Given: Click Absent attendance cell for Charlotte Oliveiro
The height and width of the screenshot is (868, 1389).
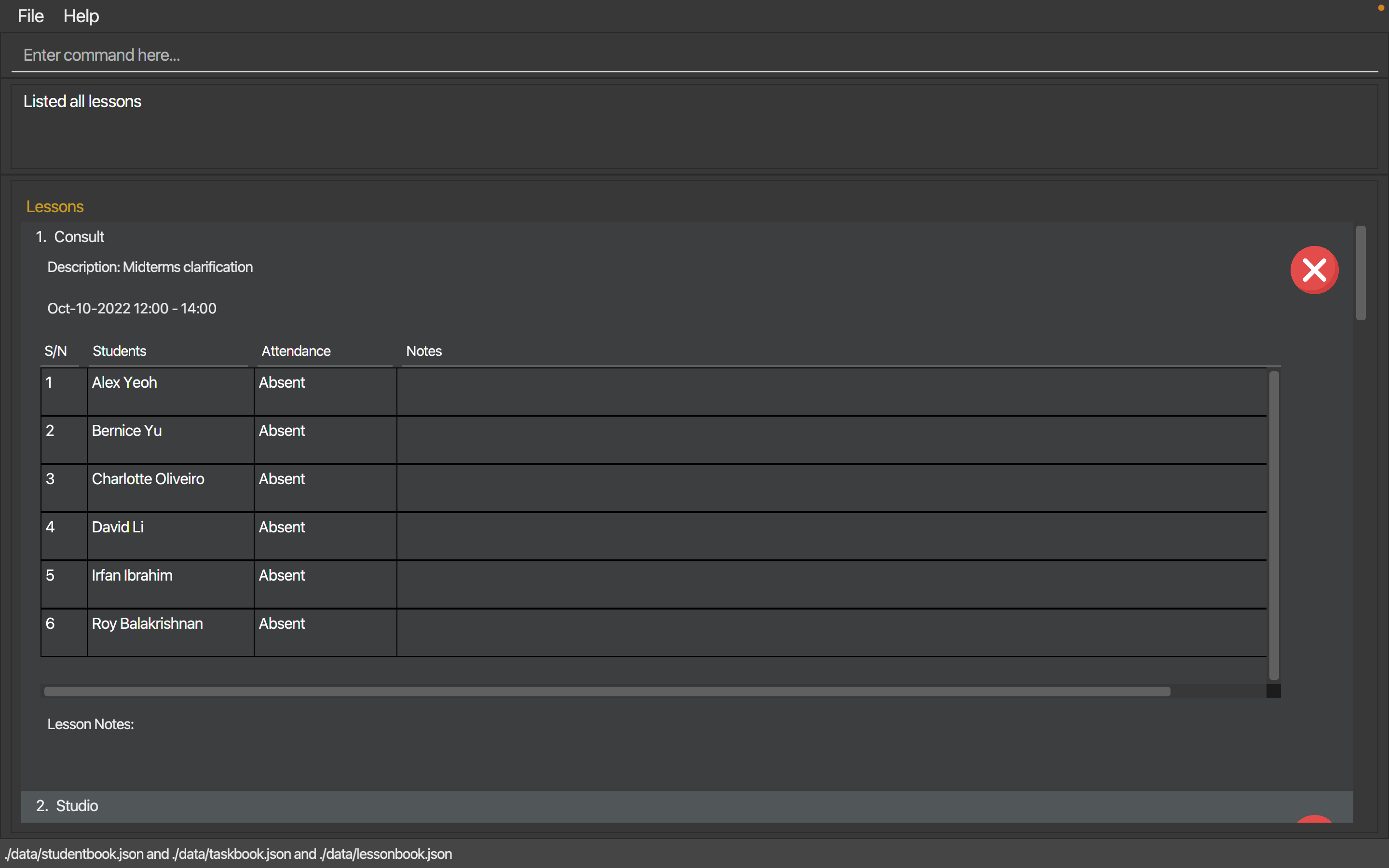Looking at the screenshot, I should (x=326, y=488).
